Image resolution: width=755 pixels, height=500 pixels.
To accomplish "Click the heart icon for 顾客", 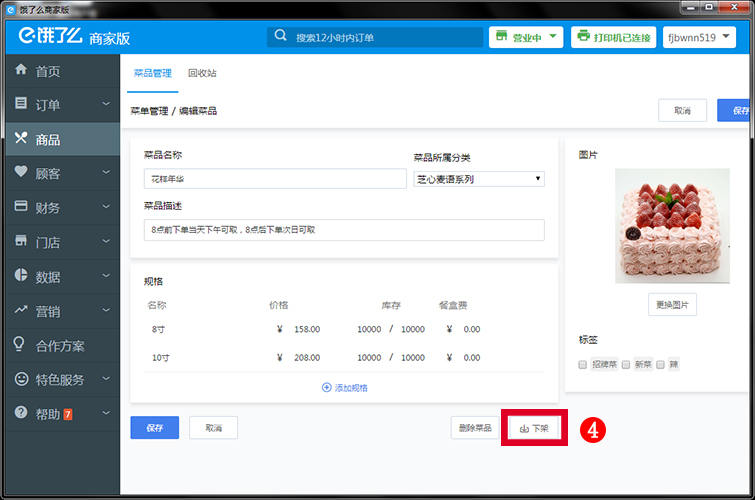I will pyautogui.click(x=21, y=173).
